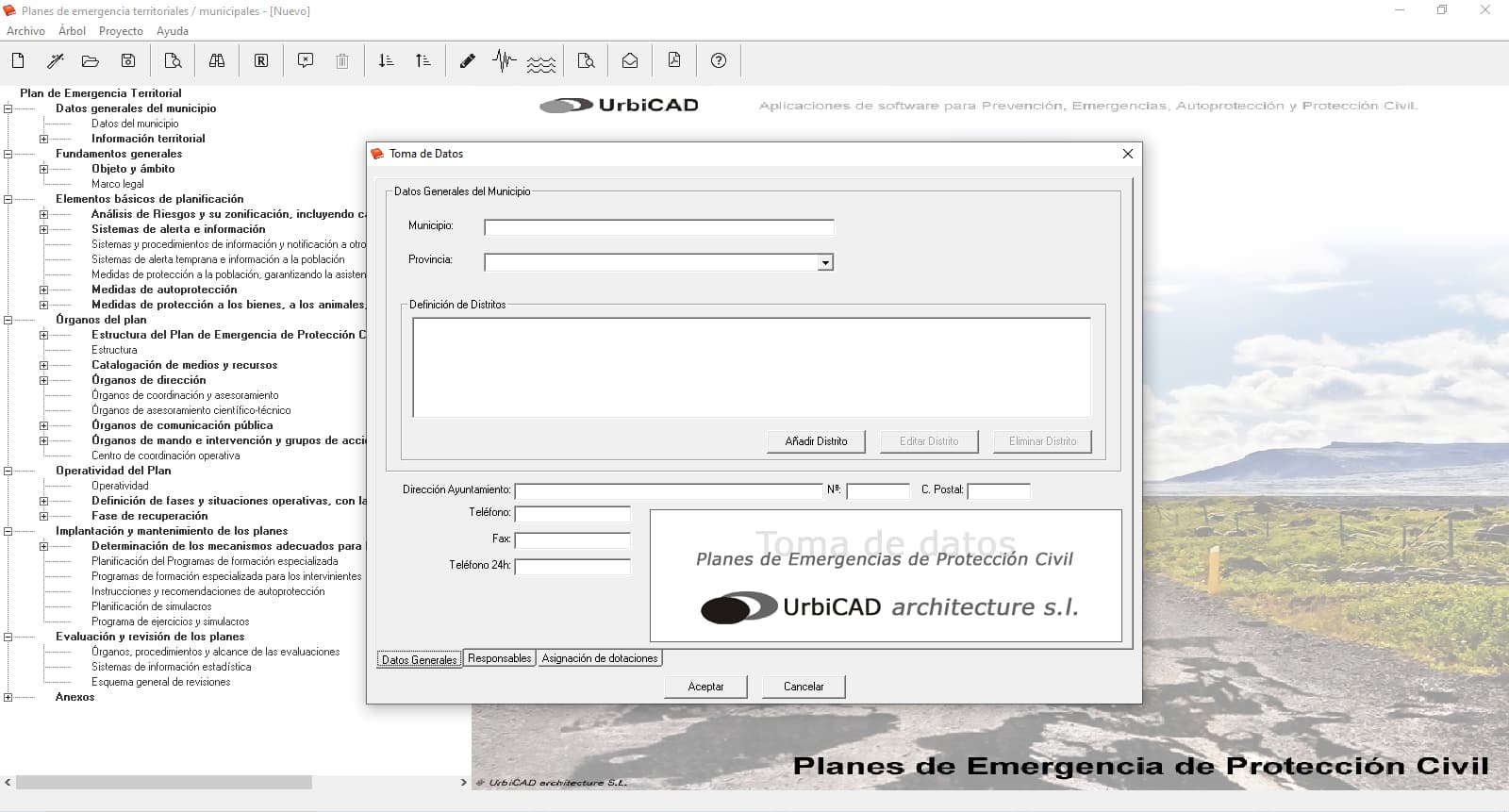Open the Archivo menu
Image resolution: width=1509 pixels, height=812 pixels.
(x=25, y=31)
